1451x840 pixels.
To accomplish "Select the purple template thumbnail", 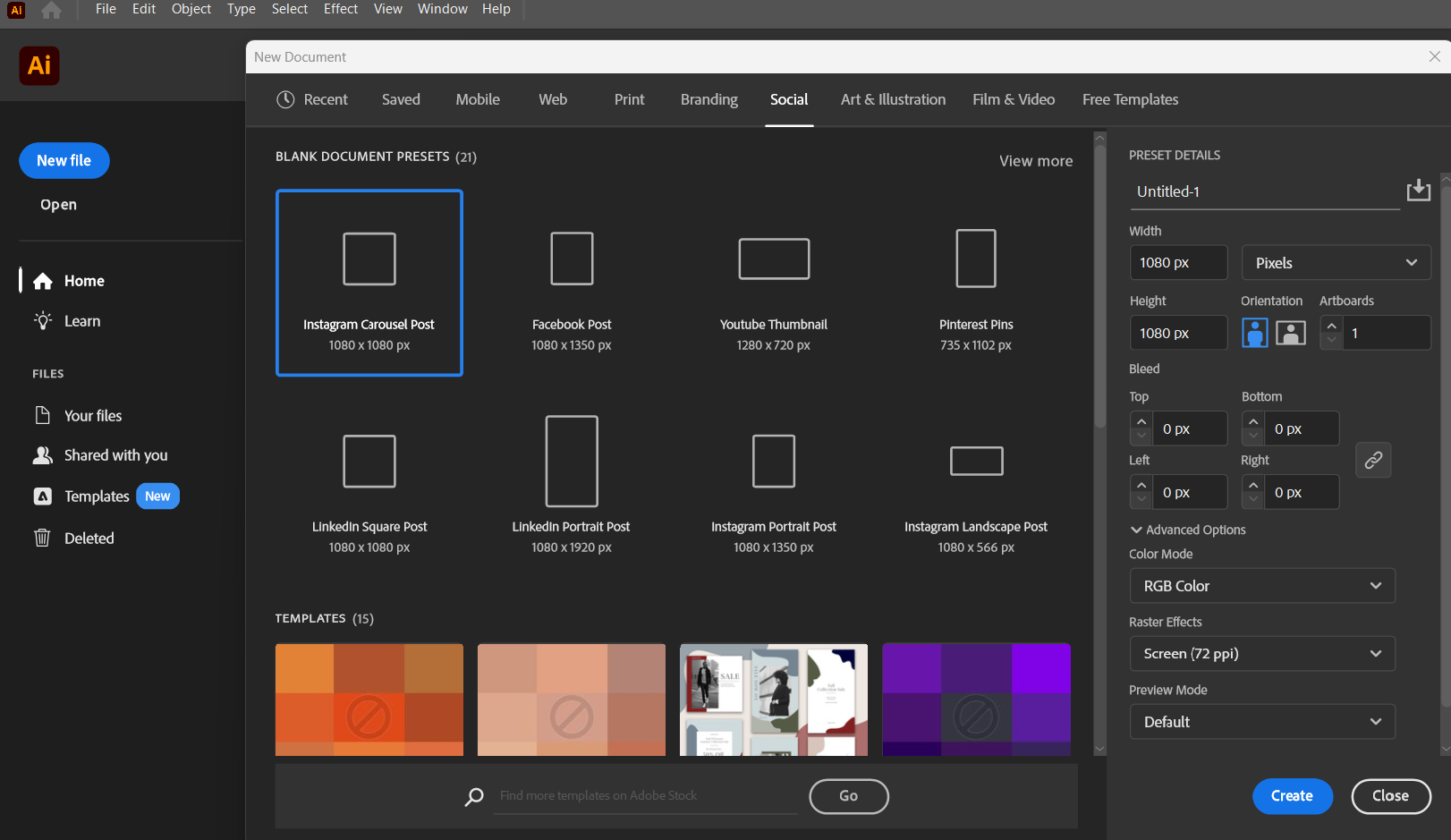I will [x=976, y=699].
